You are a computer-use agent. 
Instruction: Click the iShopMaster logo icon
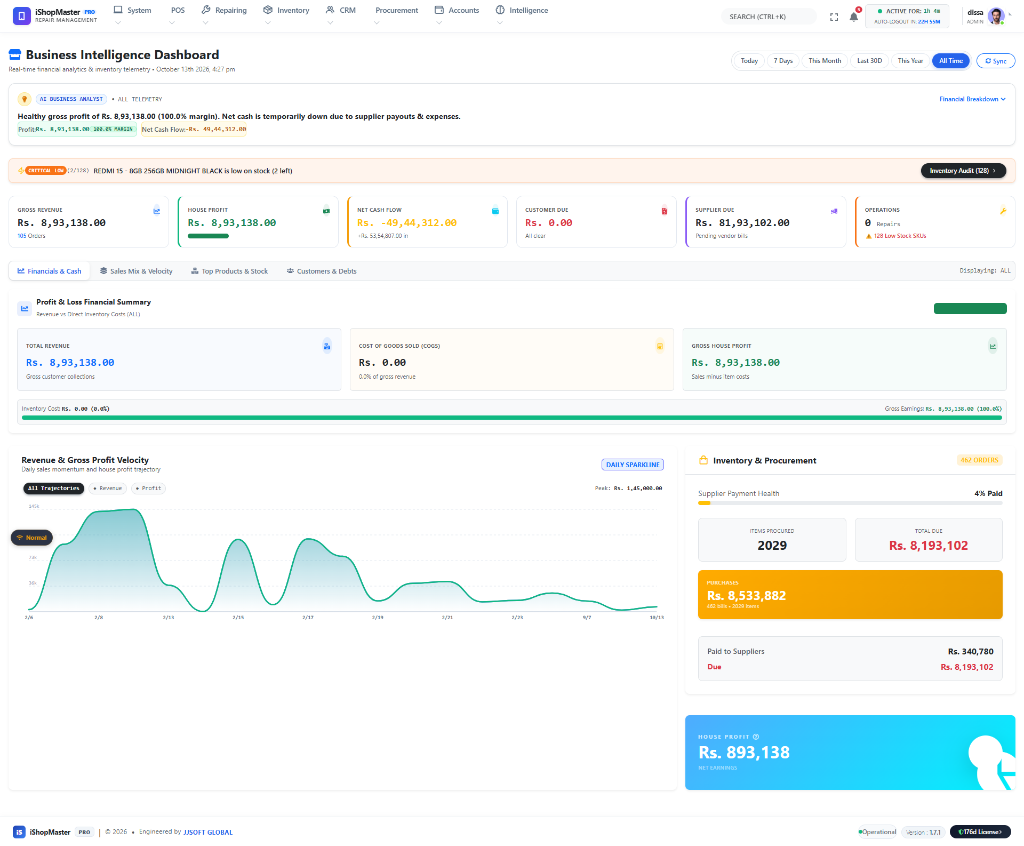tap(22, 15)
